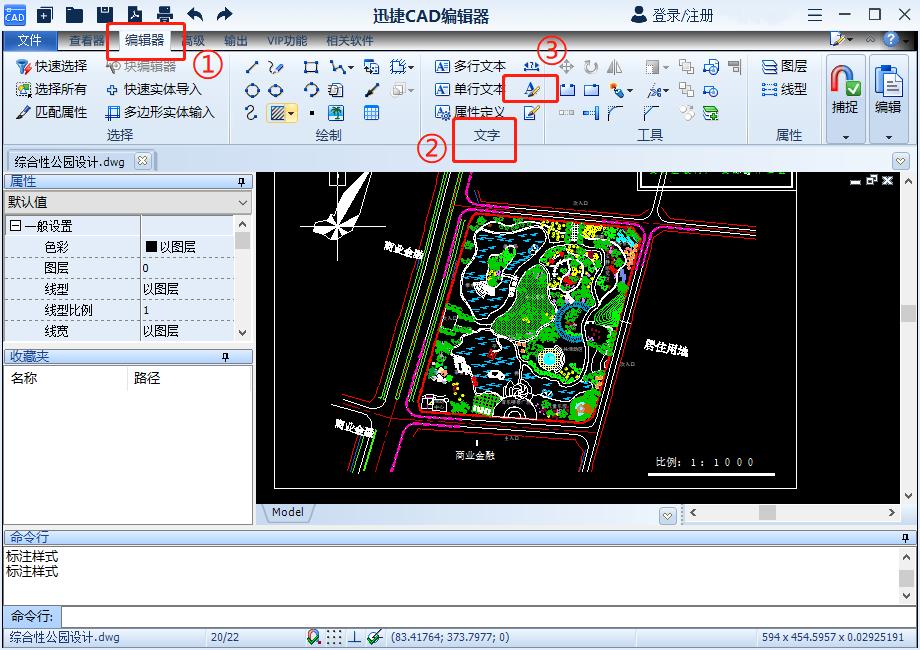Click the Print icon in quick toolbar
Screen dimensions: 920x650
click(x=165, y=15)
